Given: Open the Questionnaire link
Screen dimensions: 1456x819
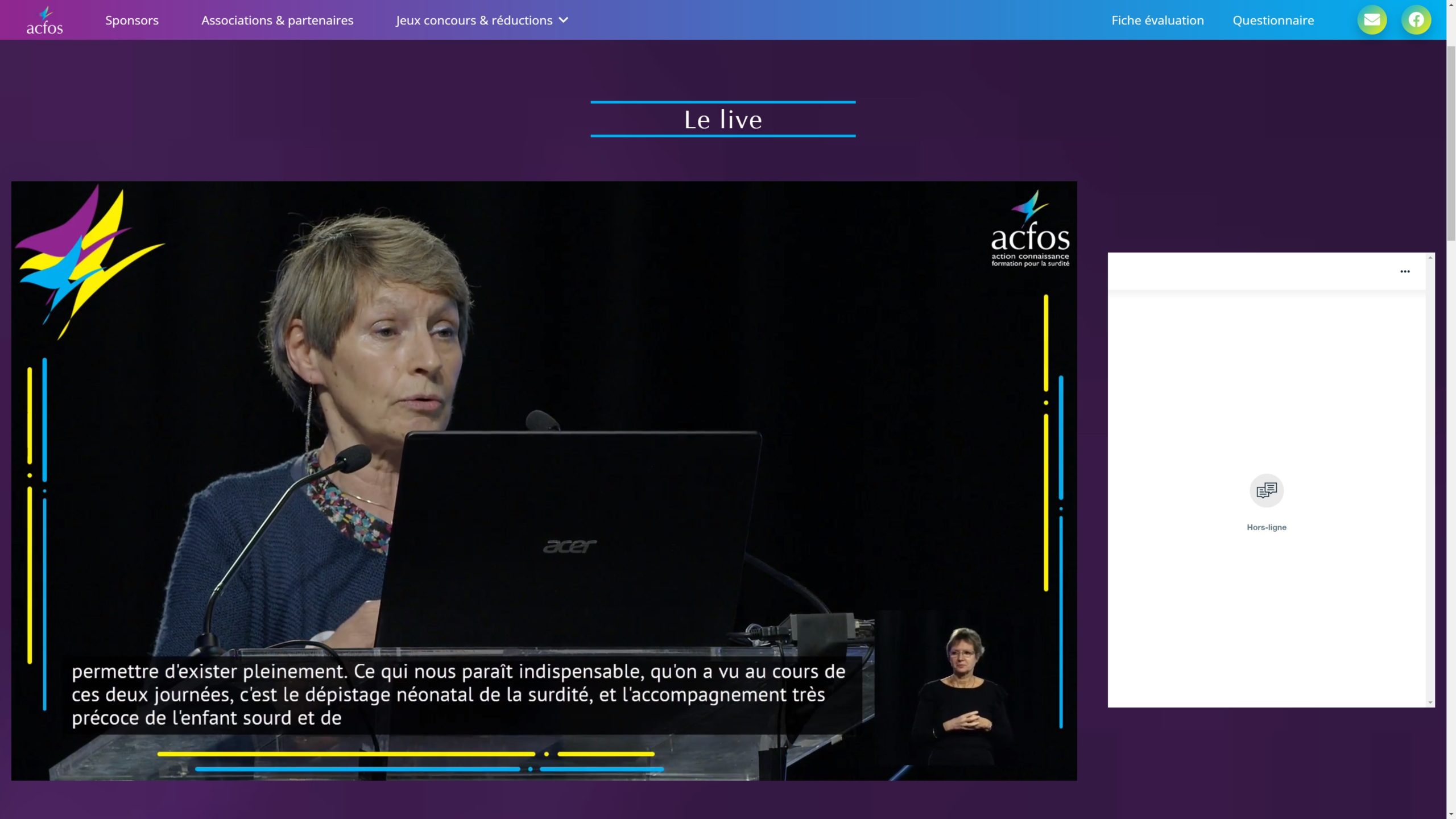Looking at the screenshot, I should tap(1273, 20).
